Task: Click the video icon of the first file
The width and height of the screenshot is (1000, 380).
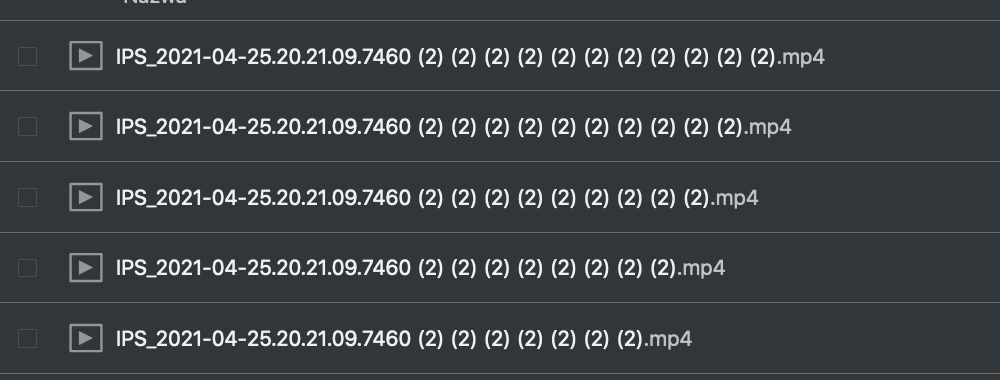Action: [85, 56]
